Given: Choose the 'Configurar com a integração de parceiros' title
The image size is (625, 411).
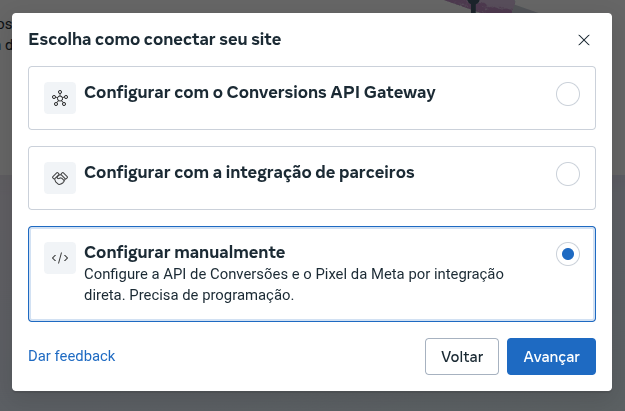Looking at the screenshot, I should pos(249,173).
